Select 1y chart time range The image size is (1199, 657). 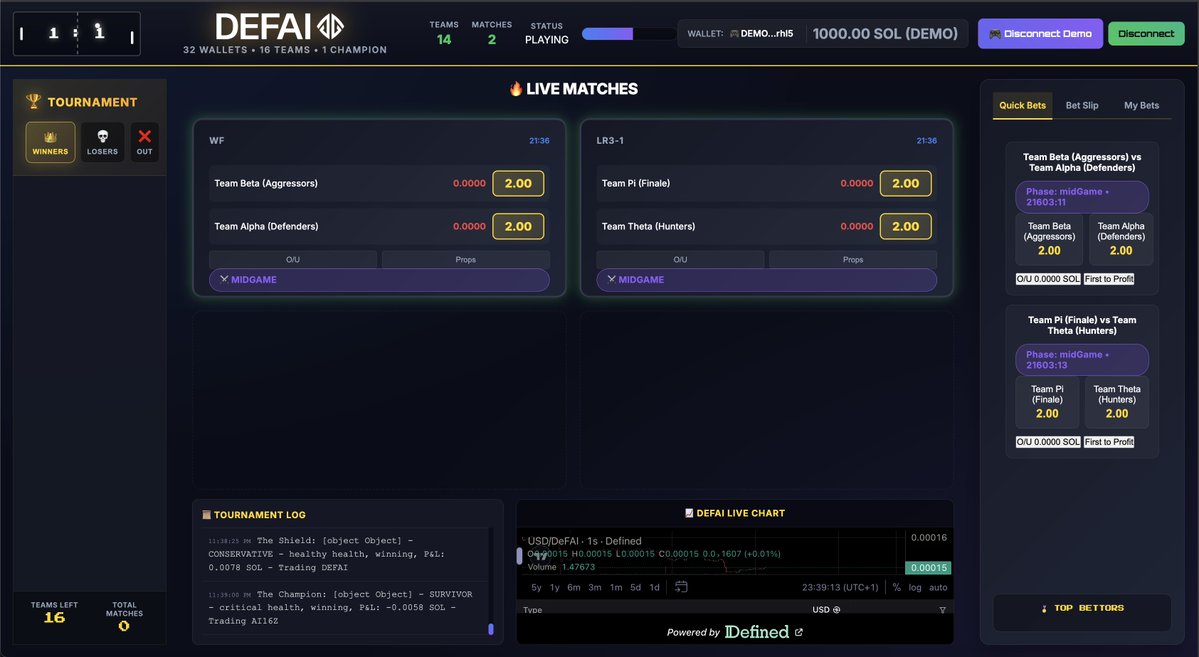pos(554,587)
